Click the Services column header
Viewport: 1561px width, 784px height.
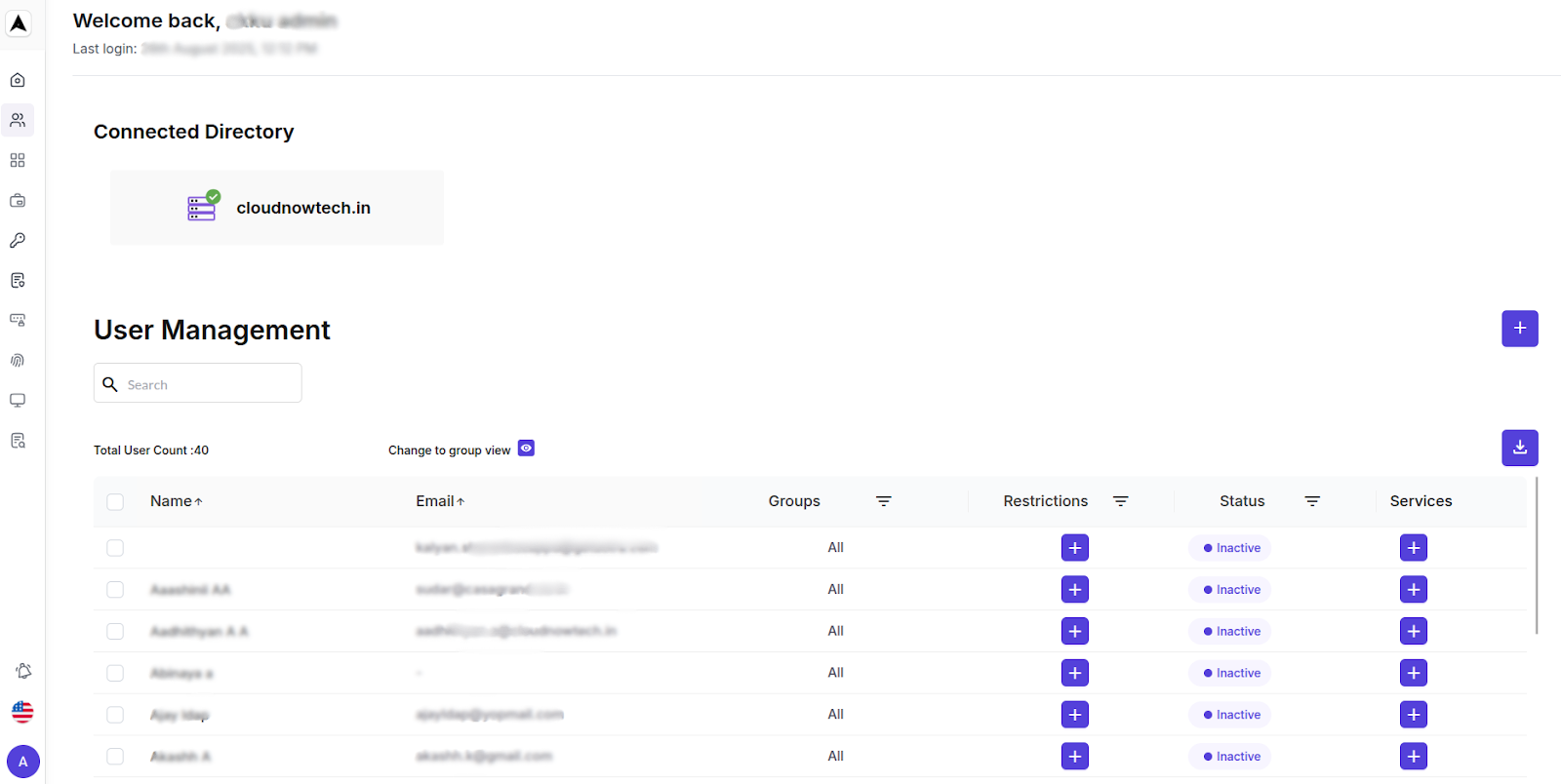(x=1421, y=501)
